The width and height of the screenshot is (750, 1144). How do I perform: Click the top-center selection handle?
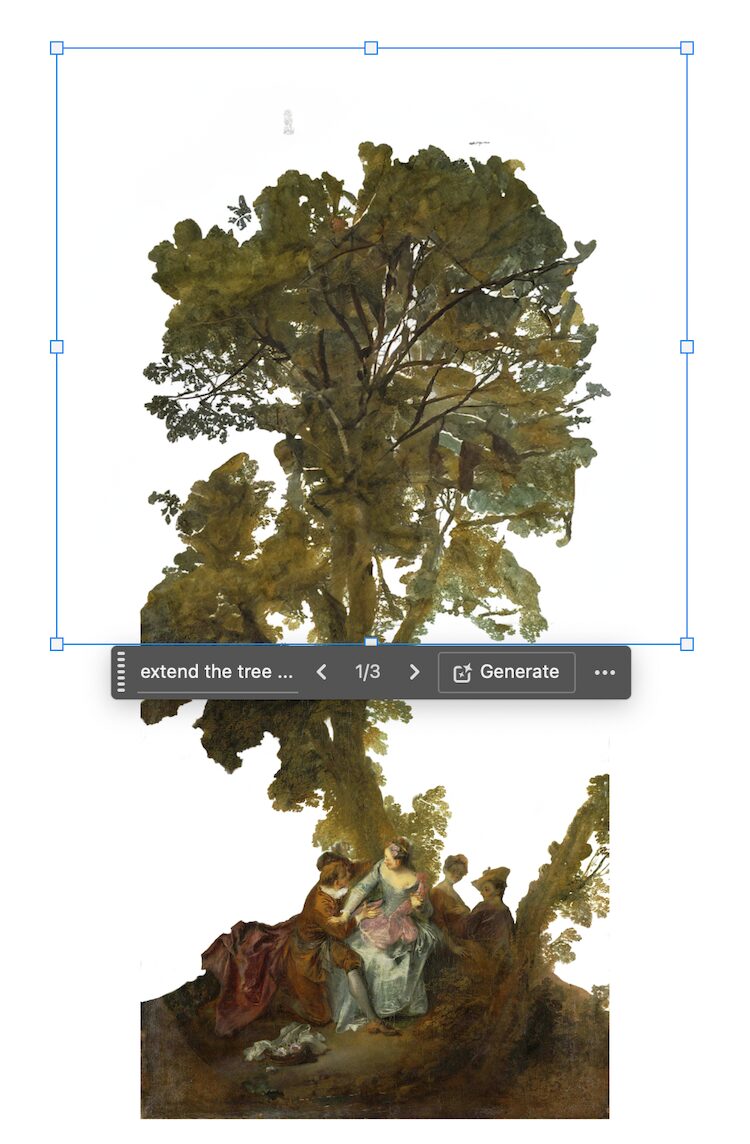point(371,48)
